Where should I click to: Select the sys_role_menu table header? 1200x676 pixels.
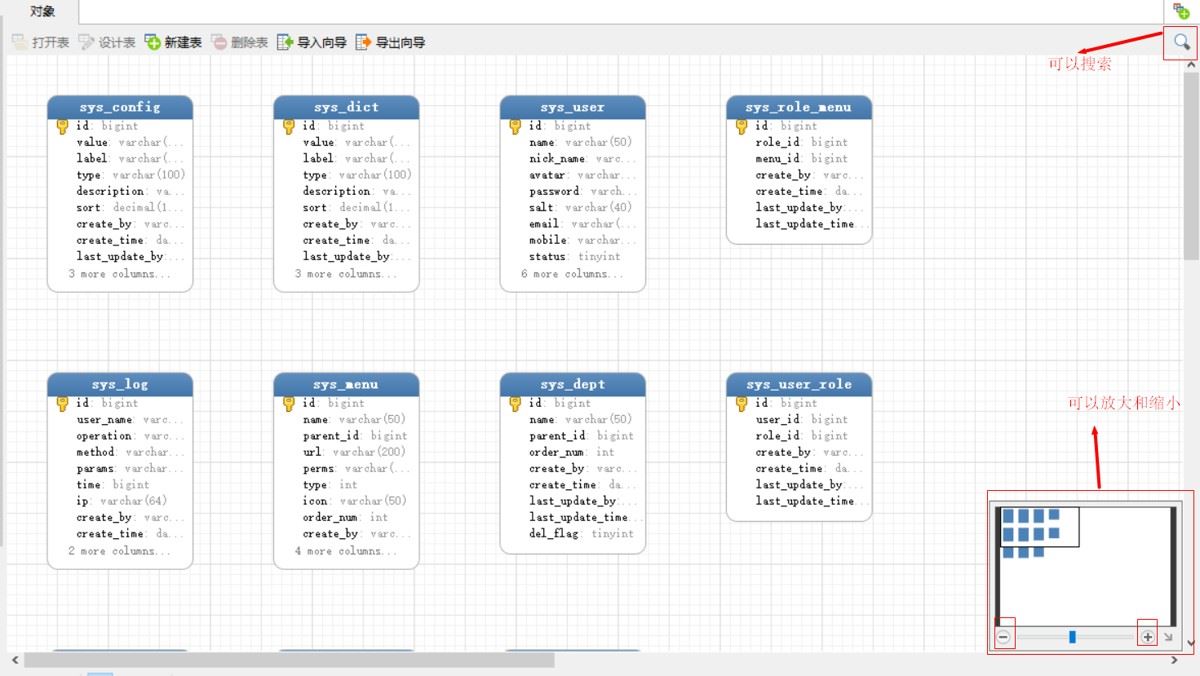click(x=798, y=107)
